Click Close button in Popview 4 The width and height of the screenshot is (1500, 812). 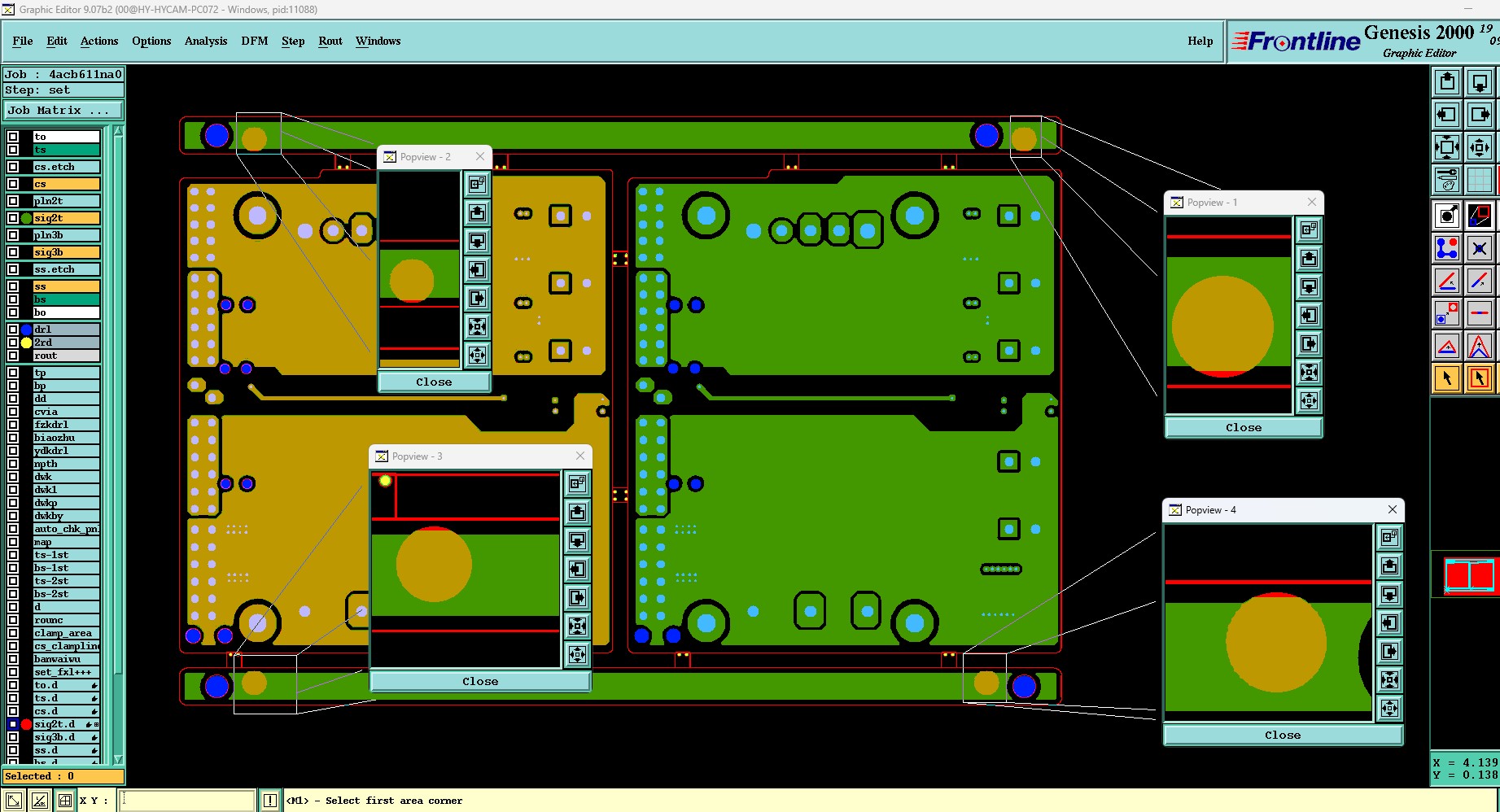pos(1283,735)
